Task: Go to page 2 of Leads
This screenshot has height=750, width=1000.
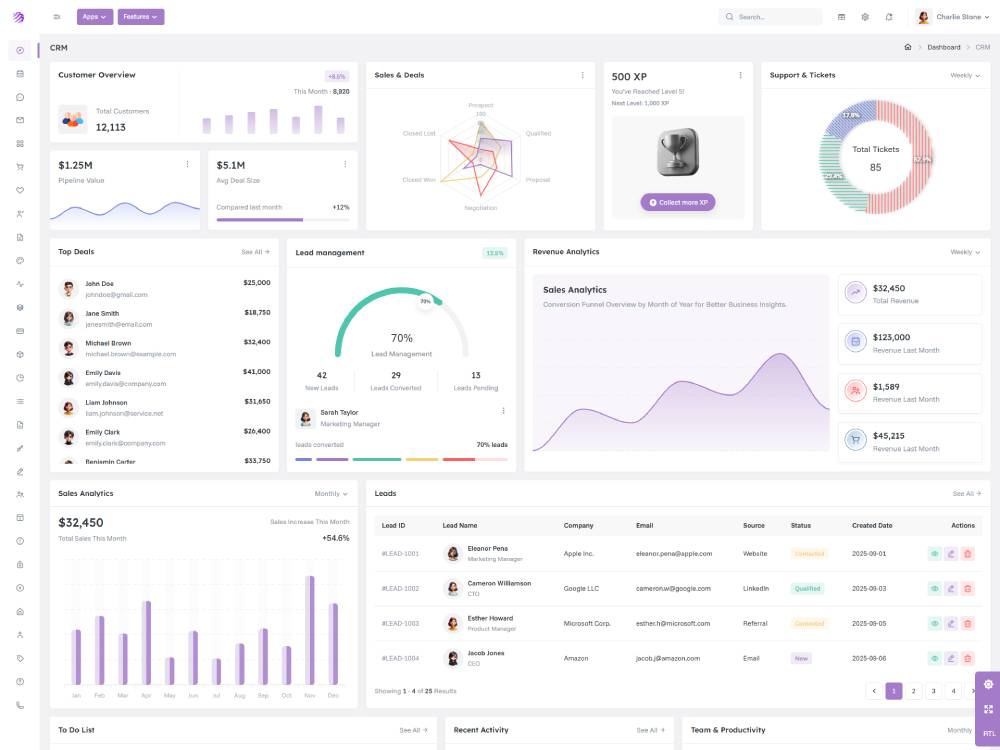Action: click(x=913, y=691)
